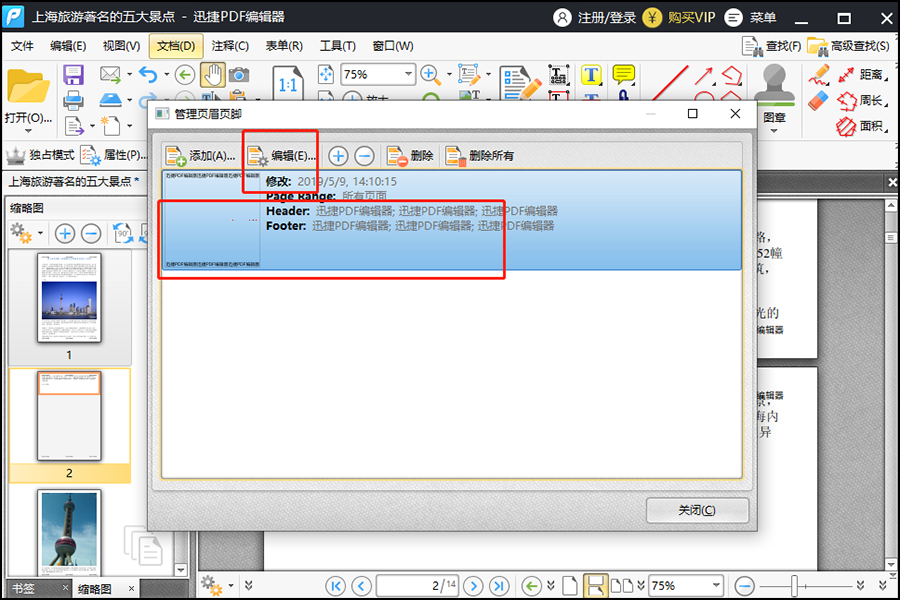Toggle the hand pan tool
This screenshot has width=900, height=600.
pos(212,75)
